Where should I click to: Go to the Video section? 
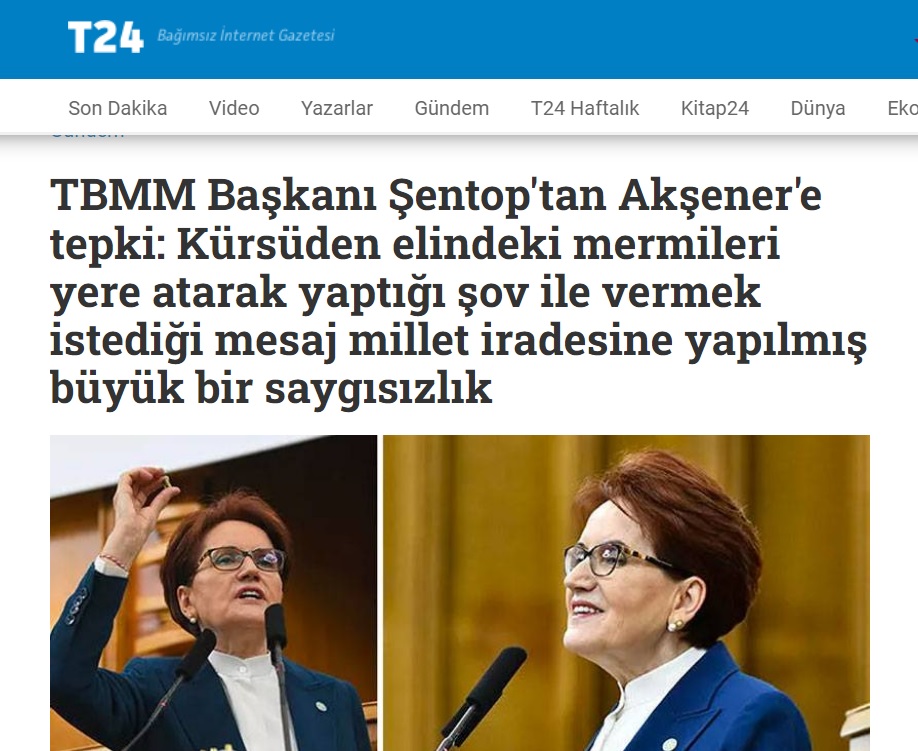(234, 108)
